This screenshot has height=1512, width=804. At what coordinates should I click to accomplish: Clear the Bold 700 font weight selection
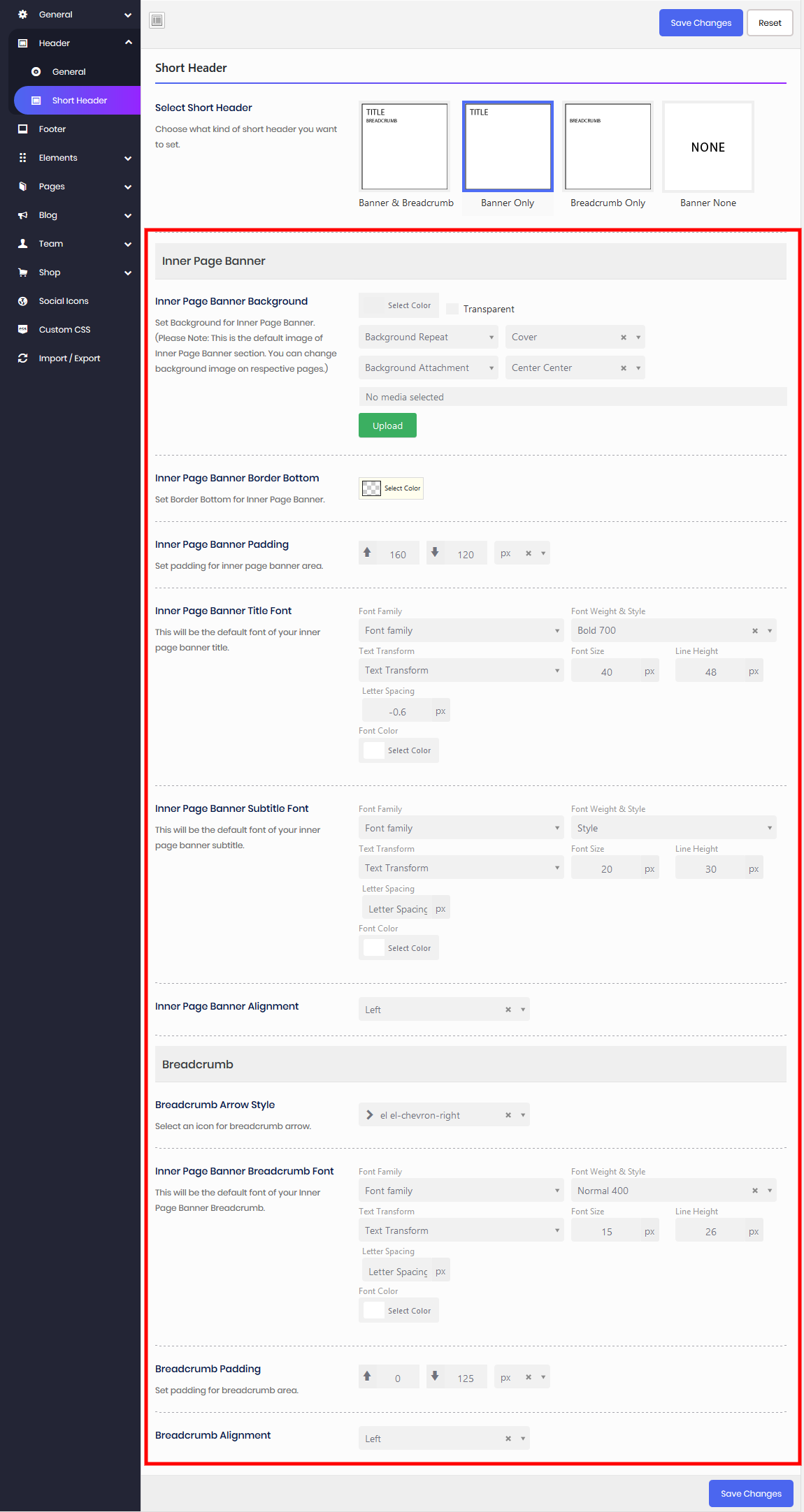754,631
